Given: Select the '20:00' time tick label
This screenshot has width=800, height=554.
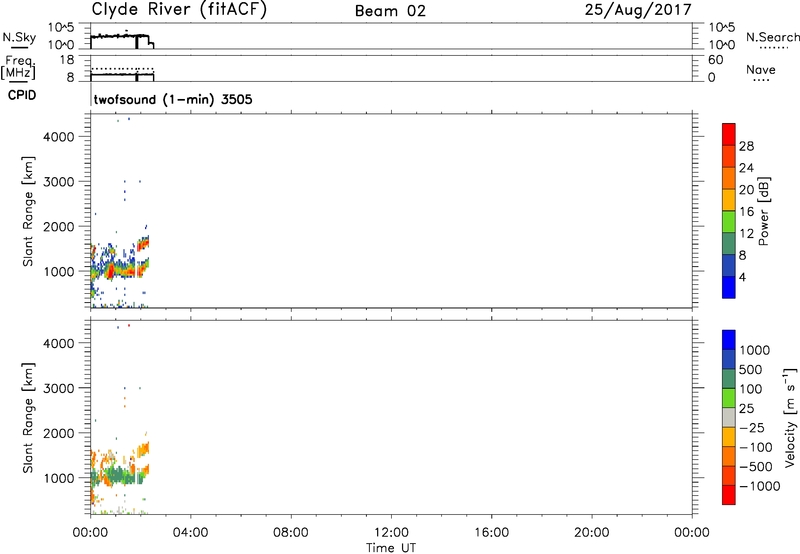Looking at the screenshot, I should click(591, 533).
